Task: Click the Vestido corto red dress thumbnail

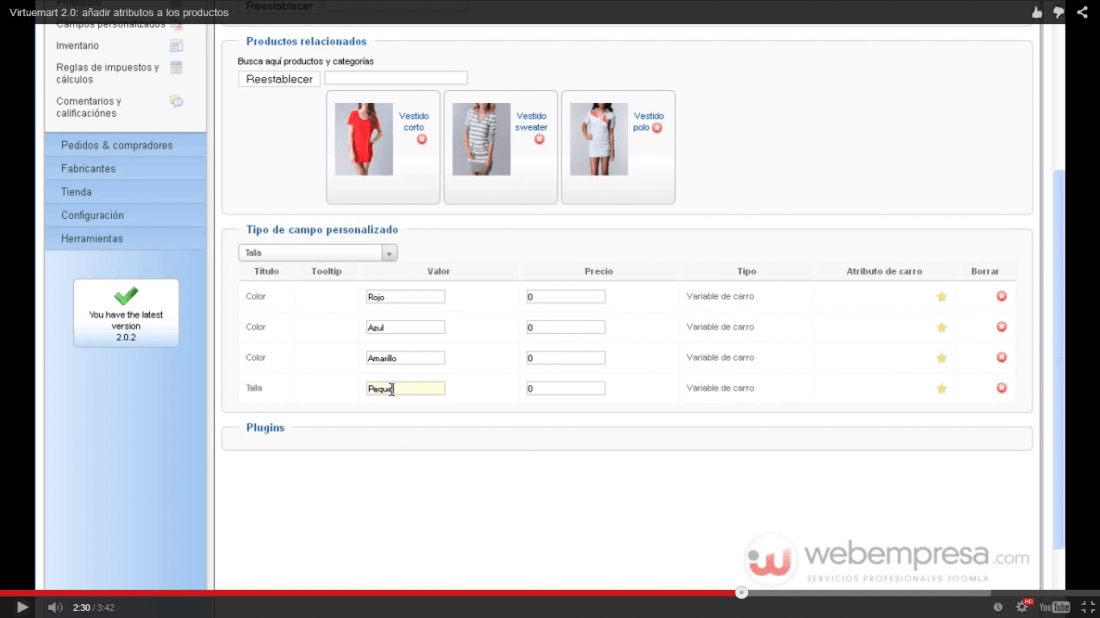Action: [363, 139]
